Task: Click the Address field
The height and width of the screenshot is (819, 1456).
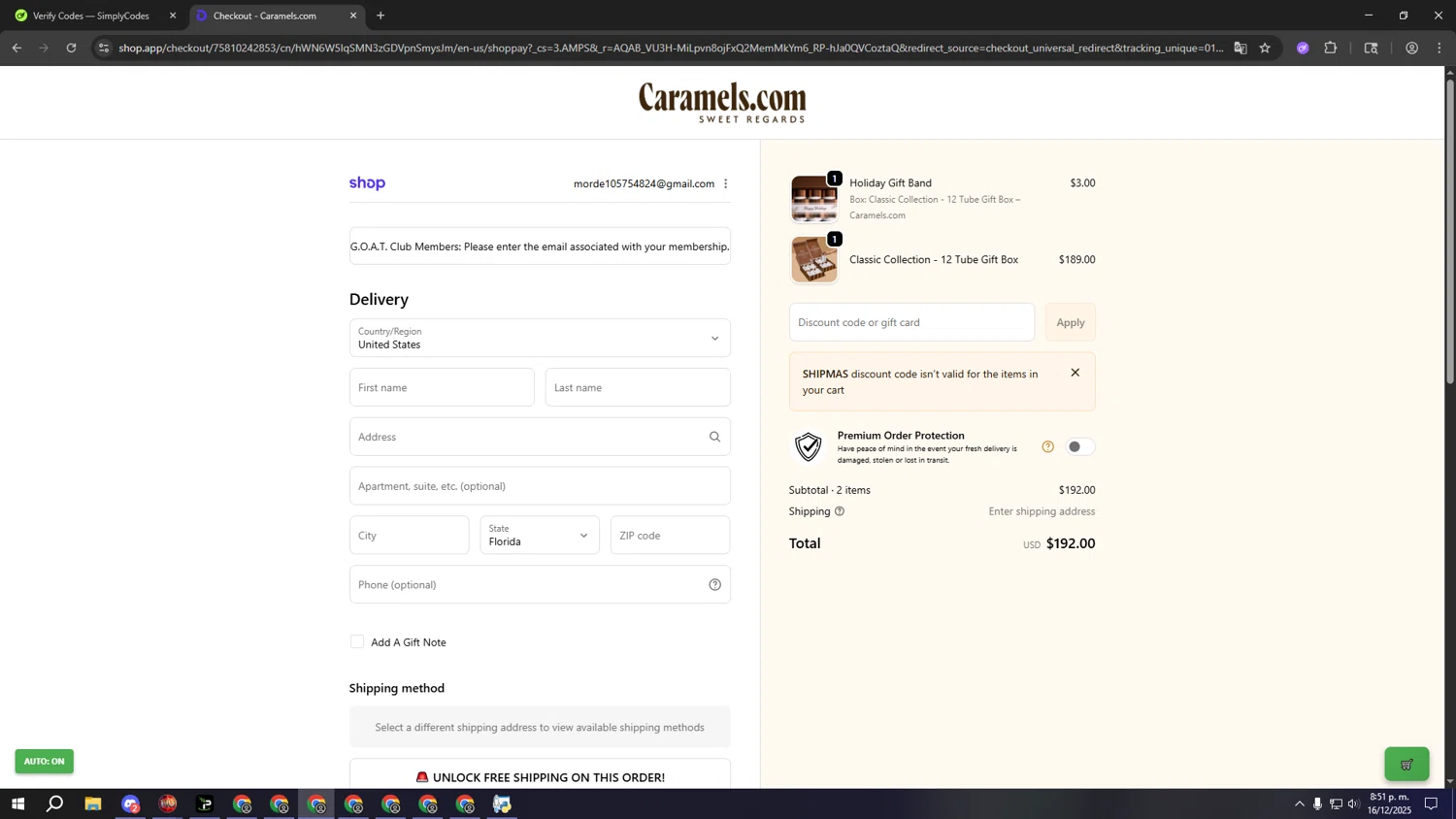Action: [x=540, y=437]
